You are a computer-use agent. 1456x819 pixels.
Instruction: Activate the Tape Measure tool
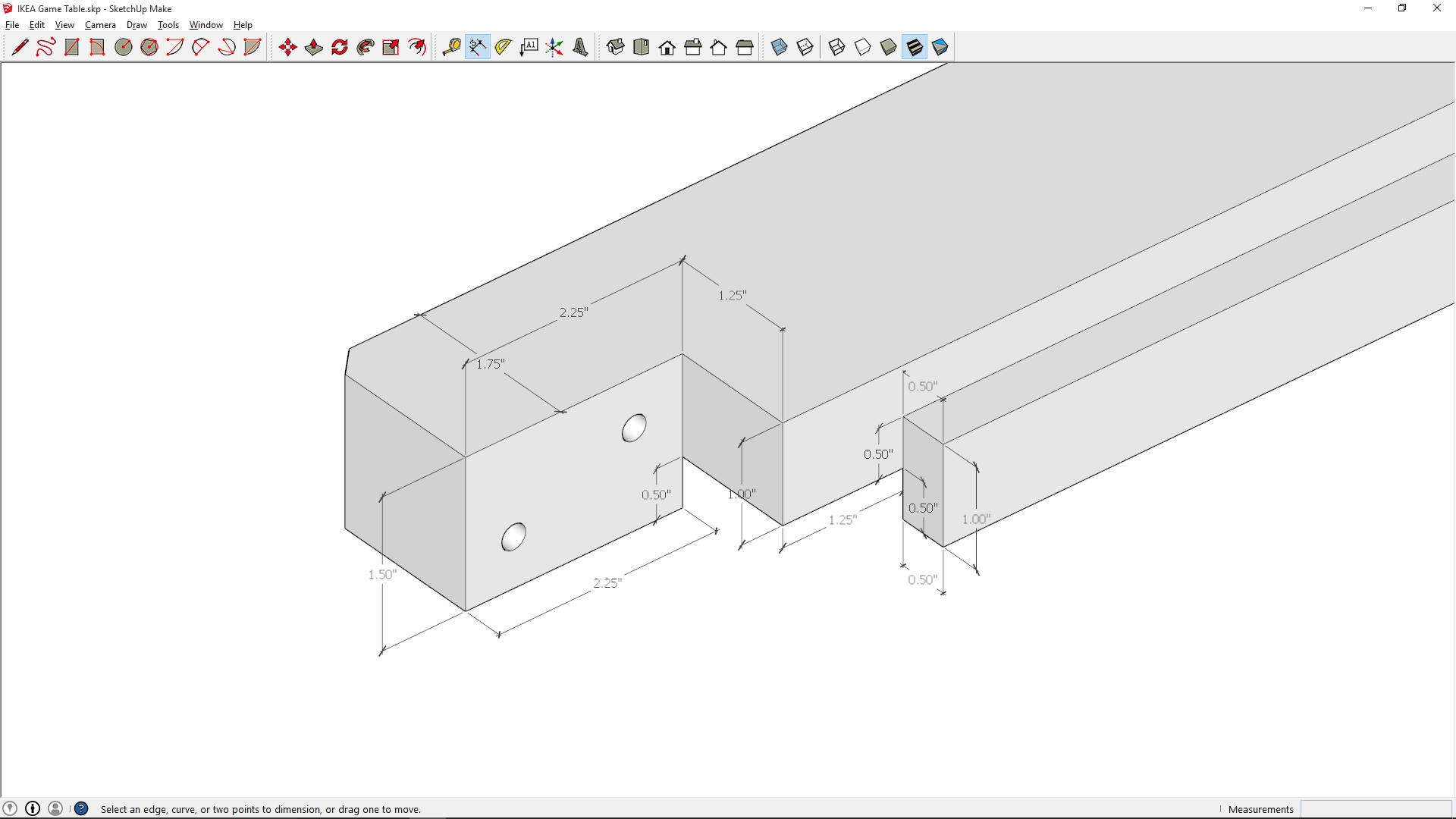coord(451,47)
